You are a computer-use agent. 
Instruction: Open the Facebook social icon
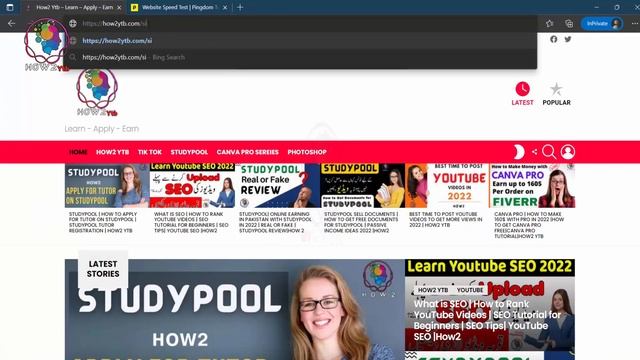(553, 39)
